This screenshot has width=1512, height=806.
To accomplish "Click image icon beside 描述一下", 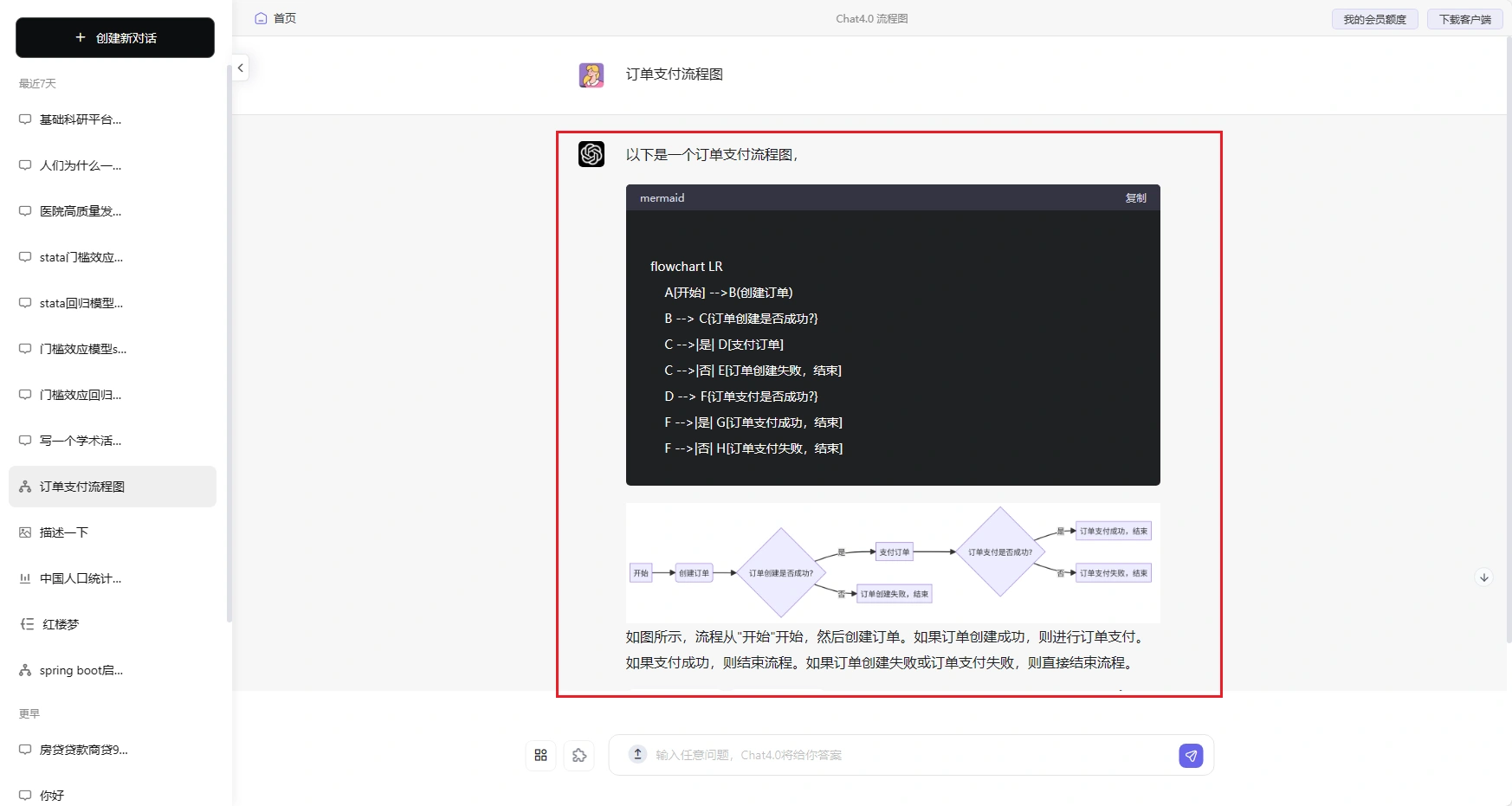I will point(25,532).
